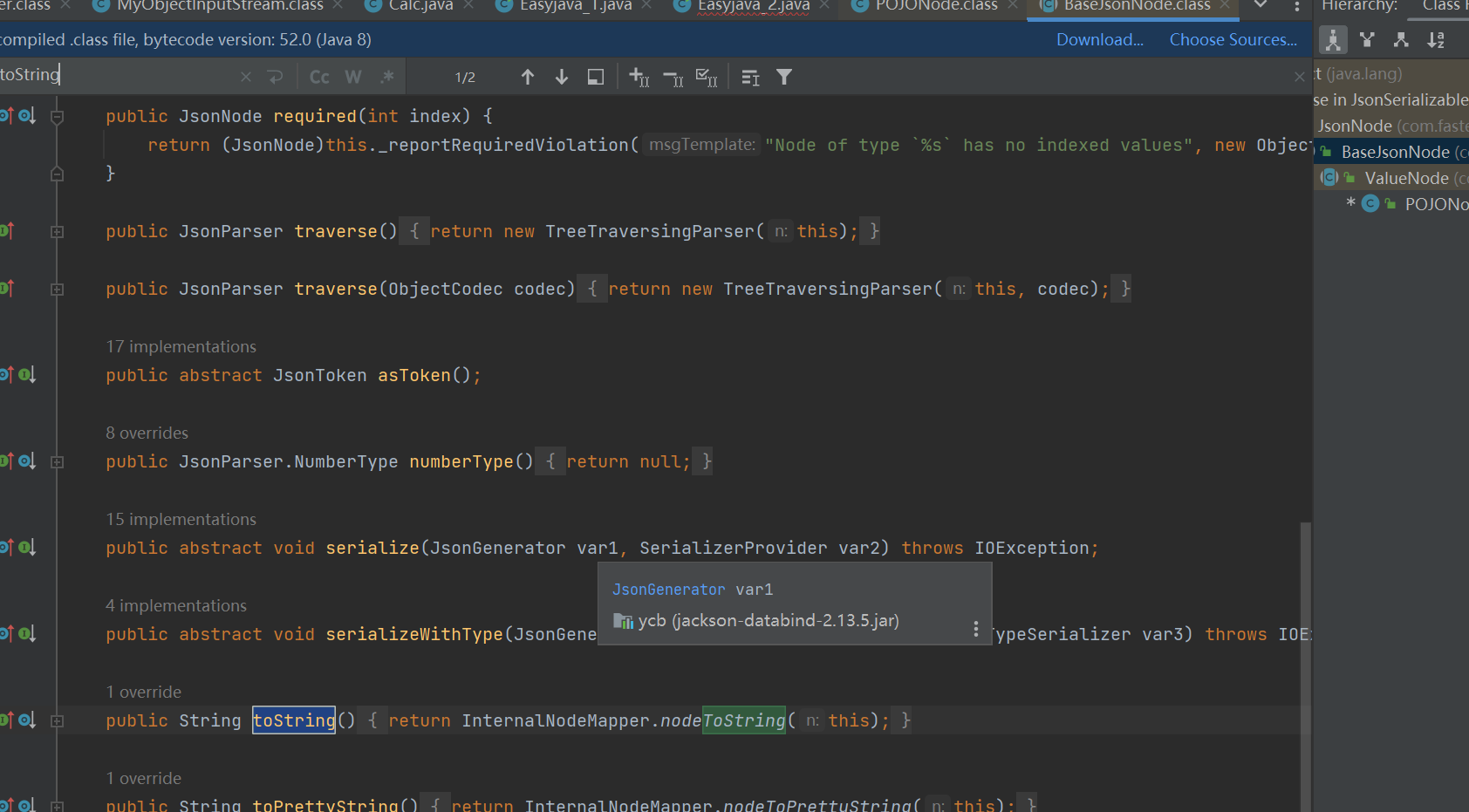Expand first traverse() method fold
Screen dimensions: 1469x812
pos(57,231)
